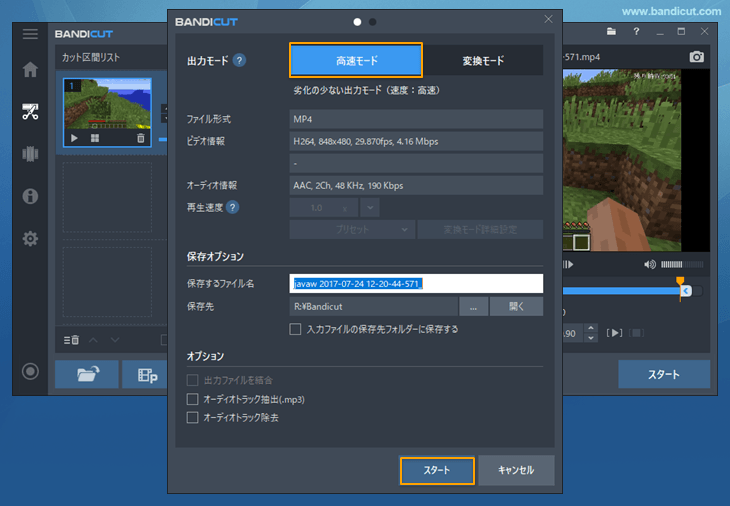Toggle save to input file folder checkbox
Image resolution: width=730 pixels, height=506 pixels.
295,329
